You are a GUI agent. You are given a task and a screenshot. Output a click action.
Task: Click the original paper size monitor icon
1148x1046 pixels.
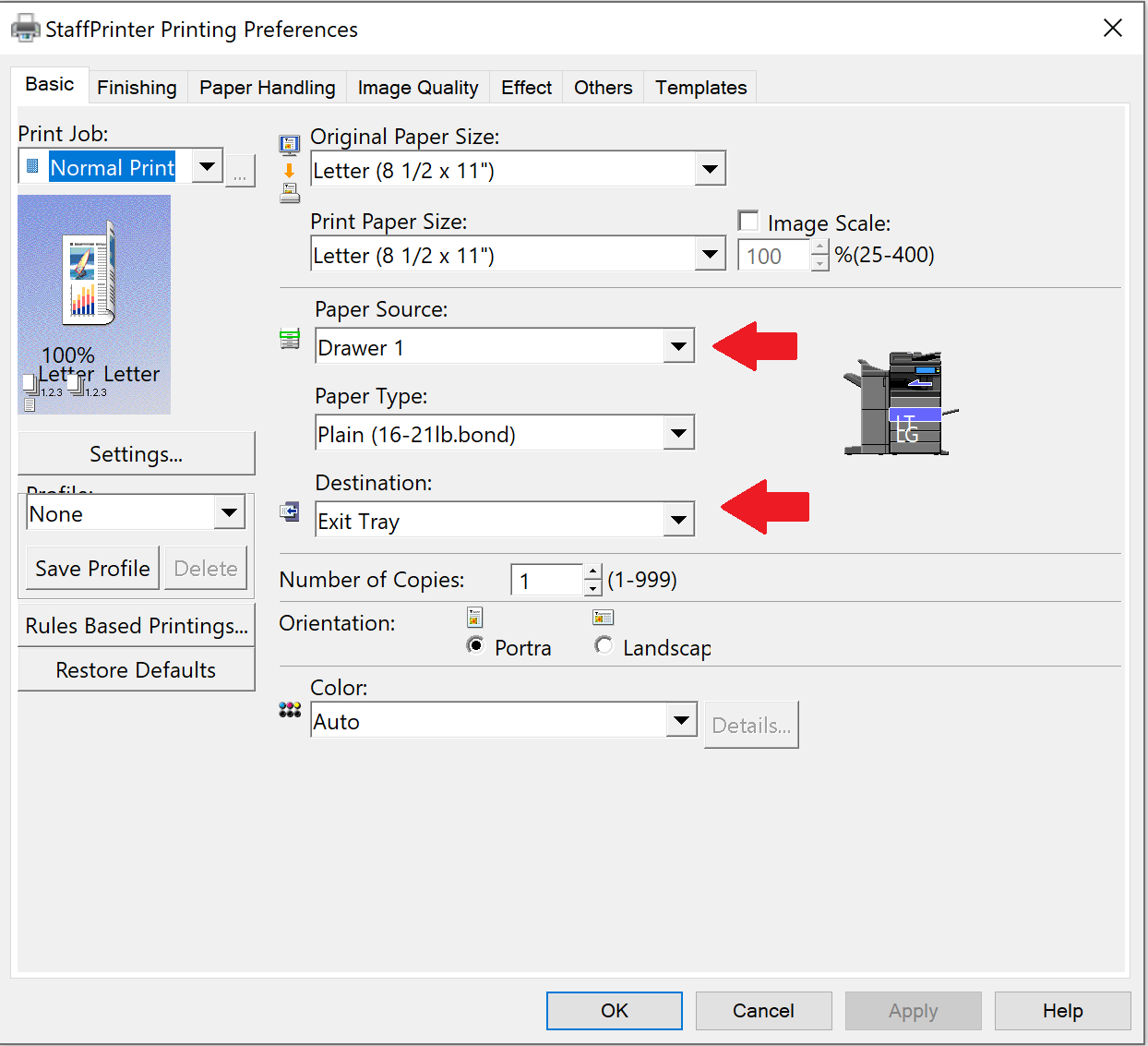(x=290, y=145)
